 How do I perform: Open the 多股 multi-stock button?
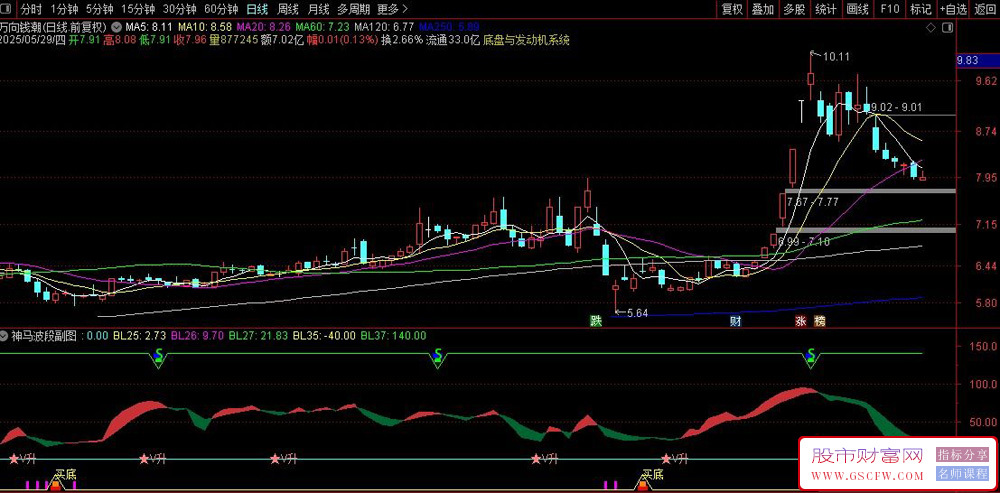point(794,9)
